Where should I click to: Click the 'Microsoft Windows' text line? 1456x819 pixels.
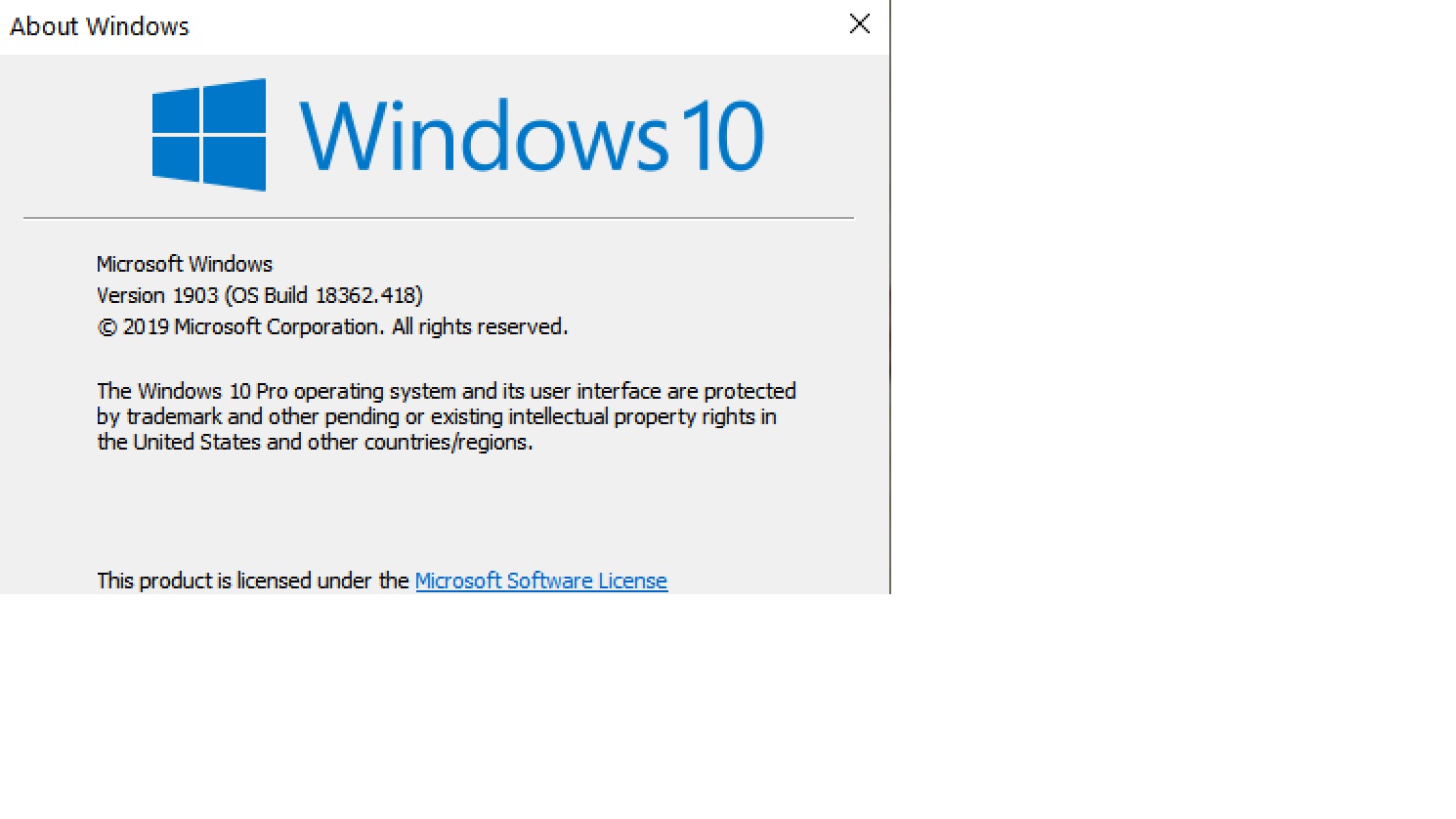tap(185, 264)
